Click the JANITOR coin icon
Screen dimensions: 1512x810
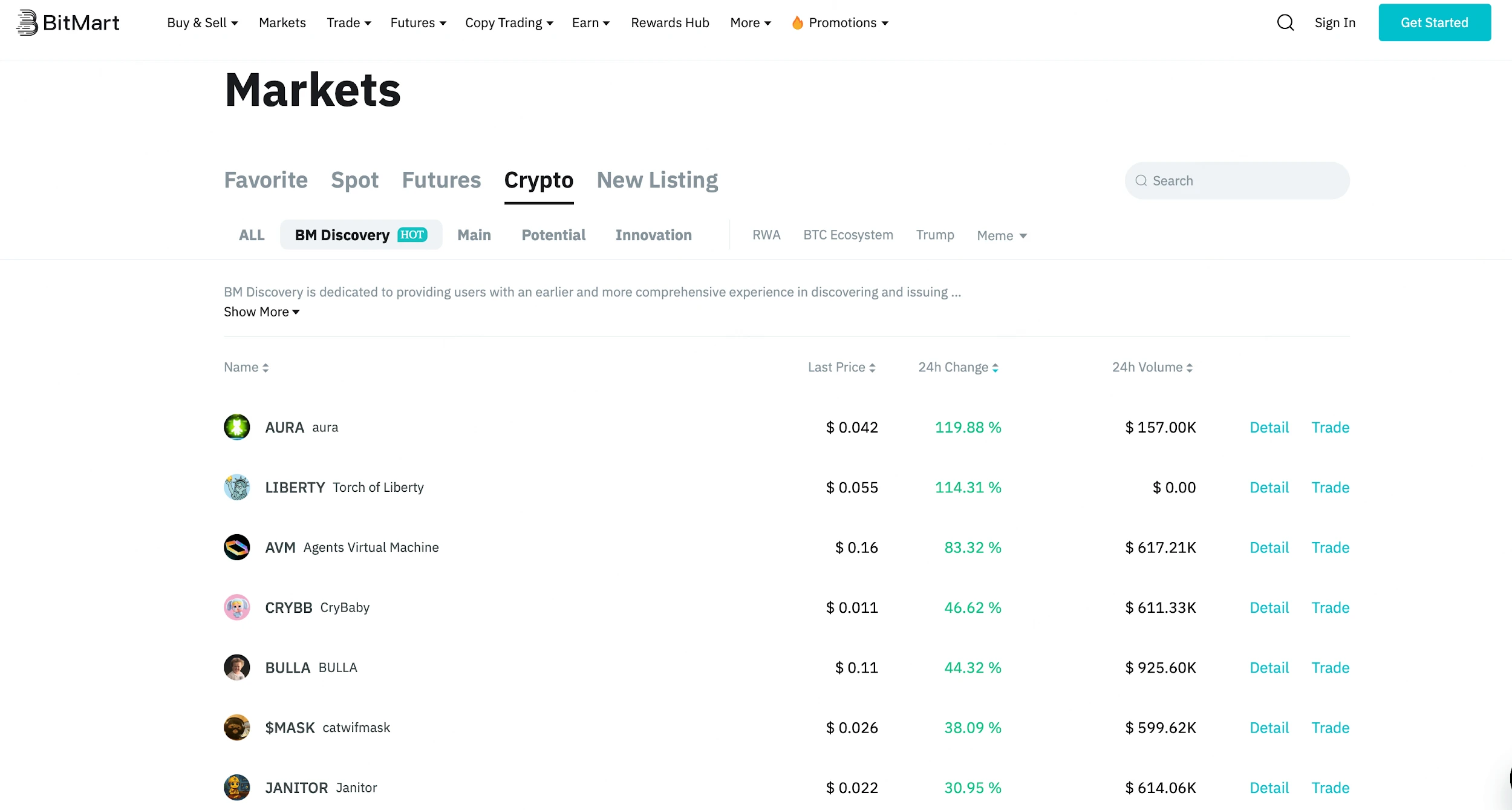tap(237, 788)
